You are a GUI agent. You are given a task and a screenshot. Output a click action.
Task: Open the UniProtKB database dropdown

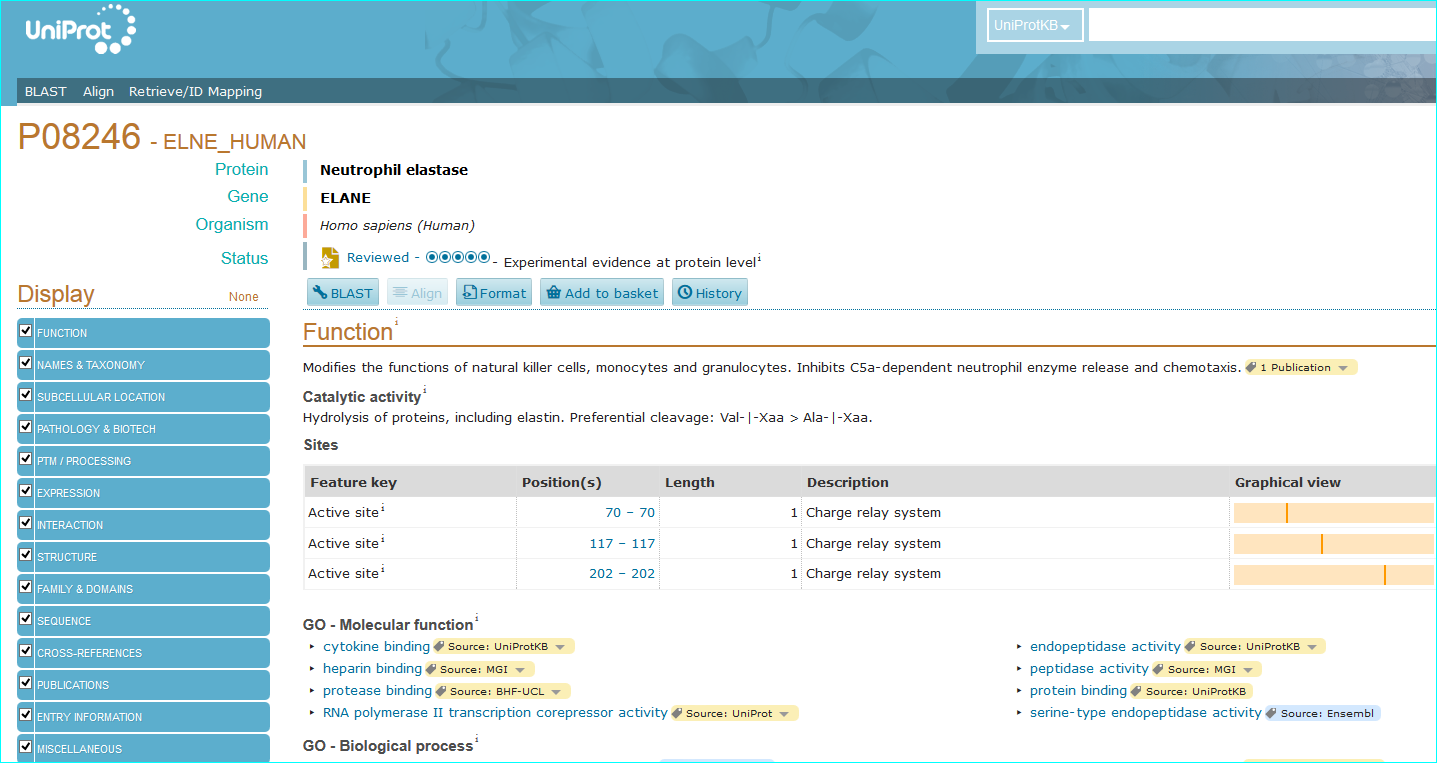pos(1034,26)
